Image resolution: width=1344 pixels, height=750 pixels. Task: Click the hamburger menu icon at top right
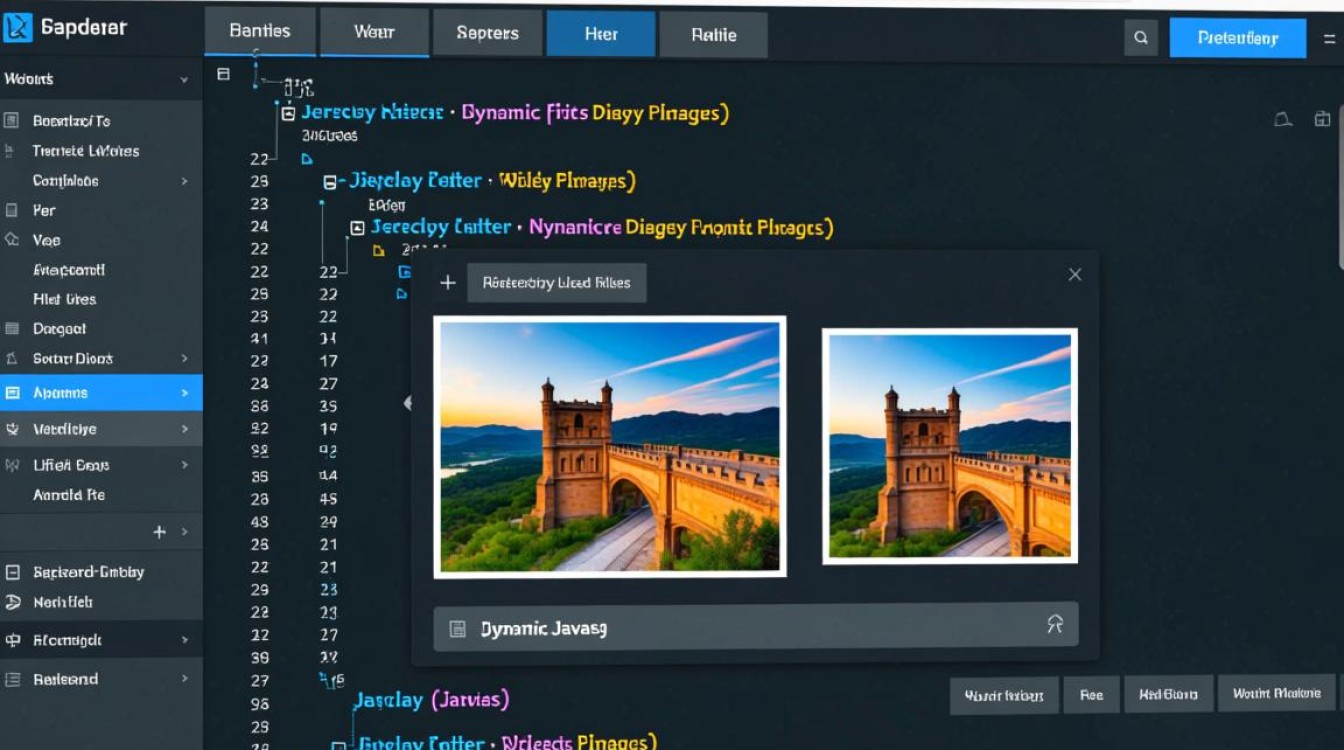1329,38
